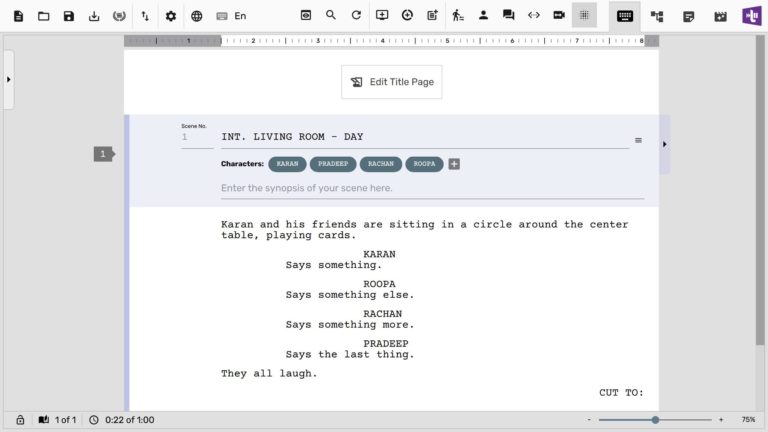This screenshot has width=768, height=432.
Task: Add a character with the plus button
Action: (x=454, y=164)
